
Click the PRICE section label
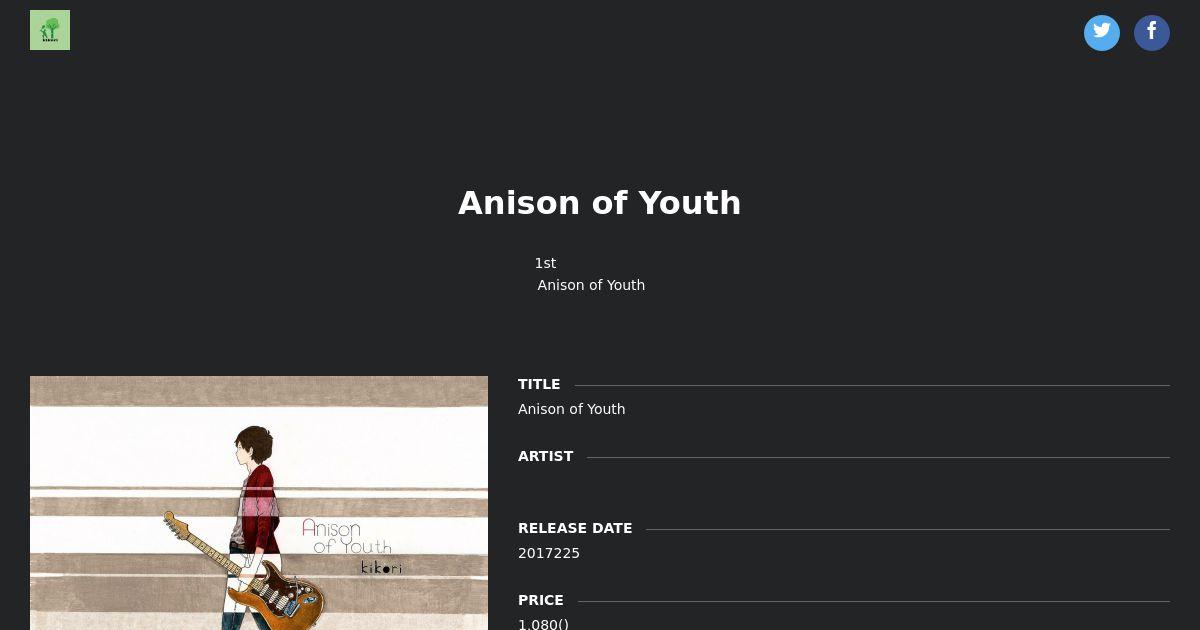(541, 600)
